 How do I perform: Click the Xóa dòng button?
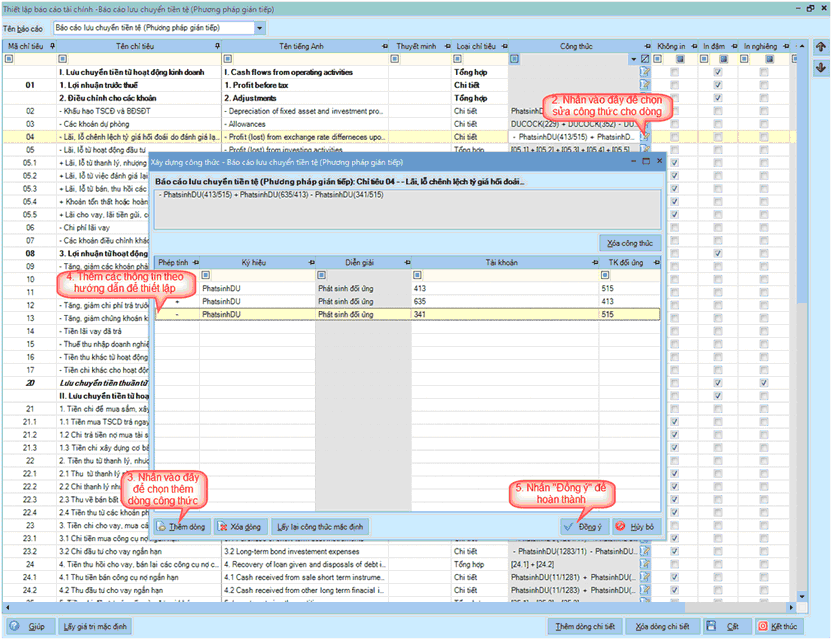tap(241, 527)
